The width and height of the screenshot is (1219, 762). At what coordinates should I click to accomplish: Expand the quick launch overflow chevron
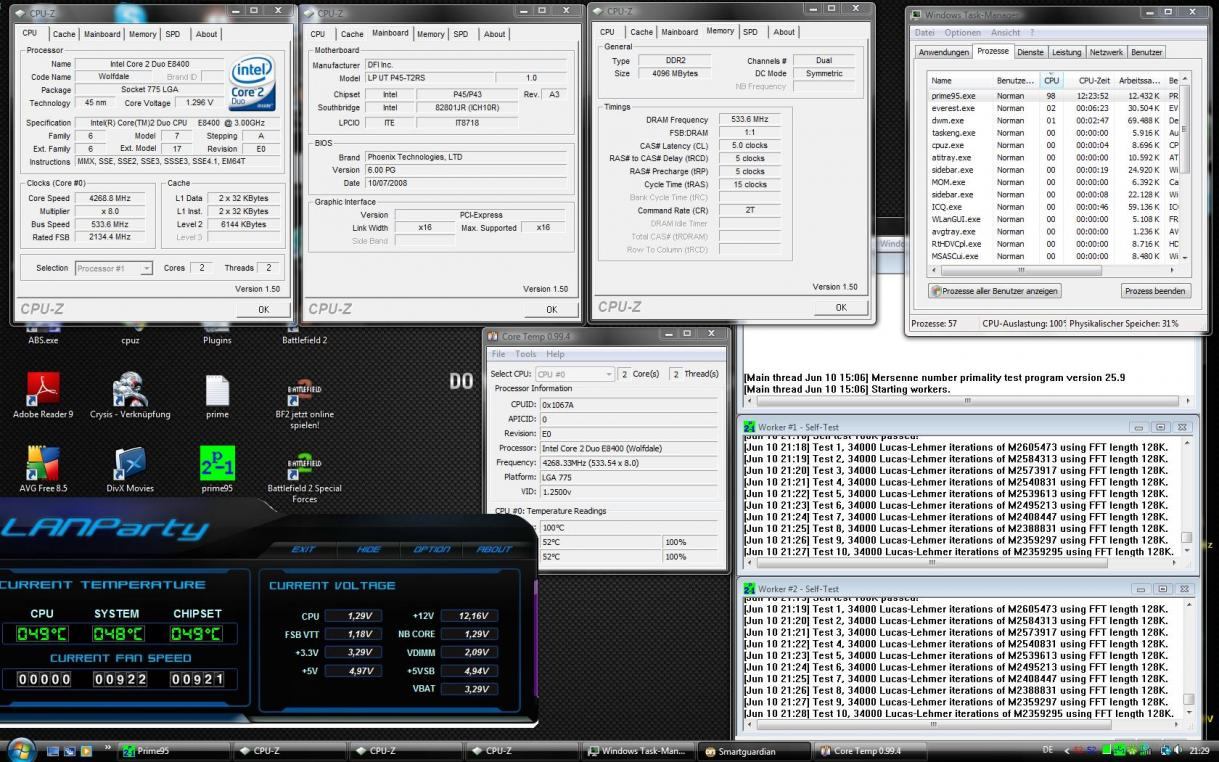click(108, 747)
